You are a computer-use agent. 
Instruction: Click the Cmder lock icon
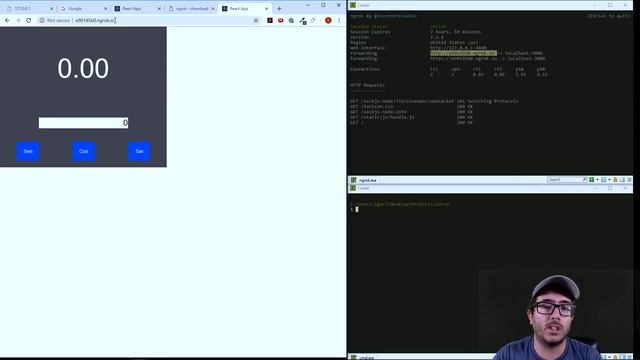[x=616, y=180]
